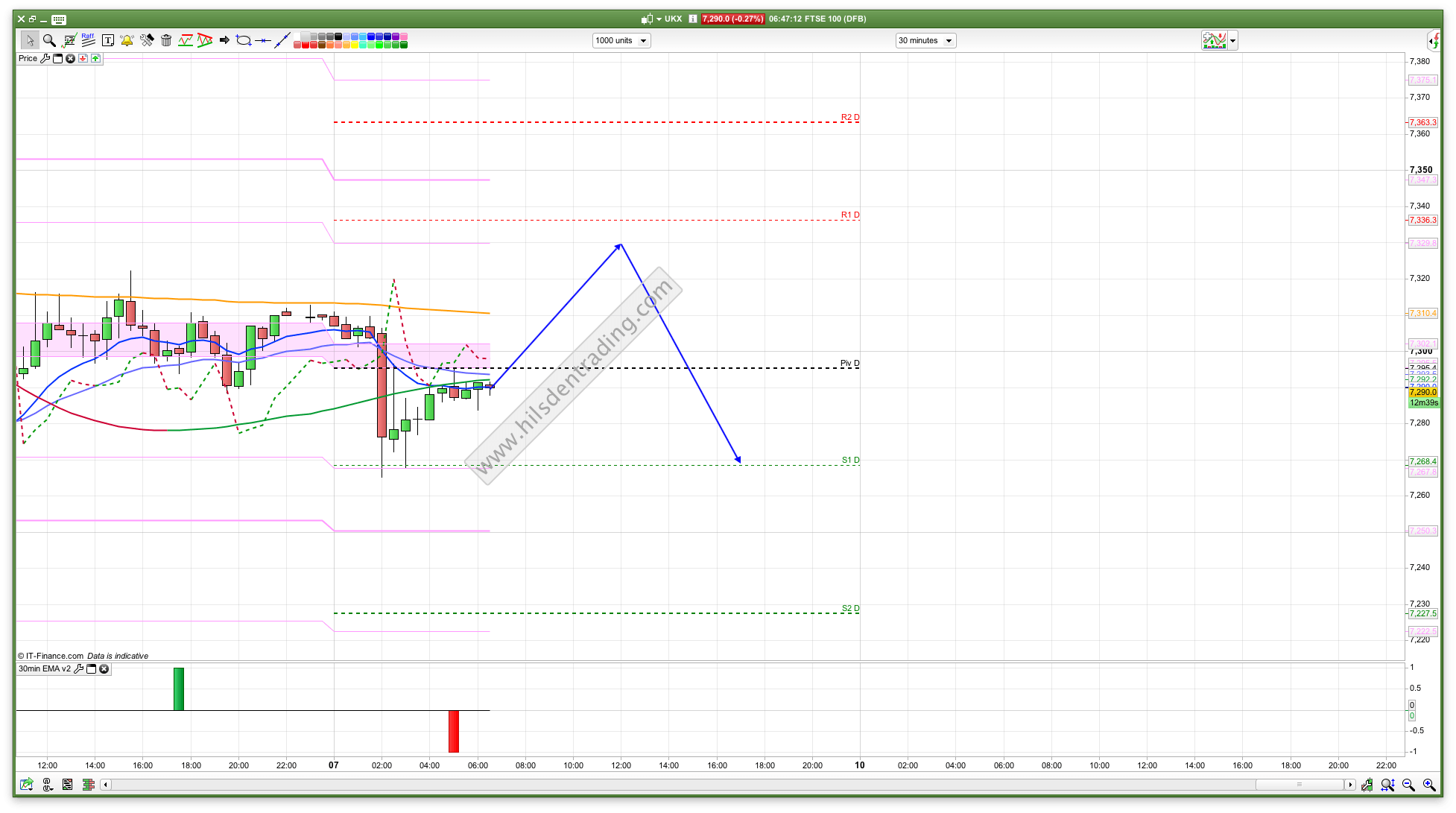Choose the text annotation tool

pyautogui.click(x=107, y=40)
